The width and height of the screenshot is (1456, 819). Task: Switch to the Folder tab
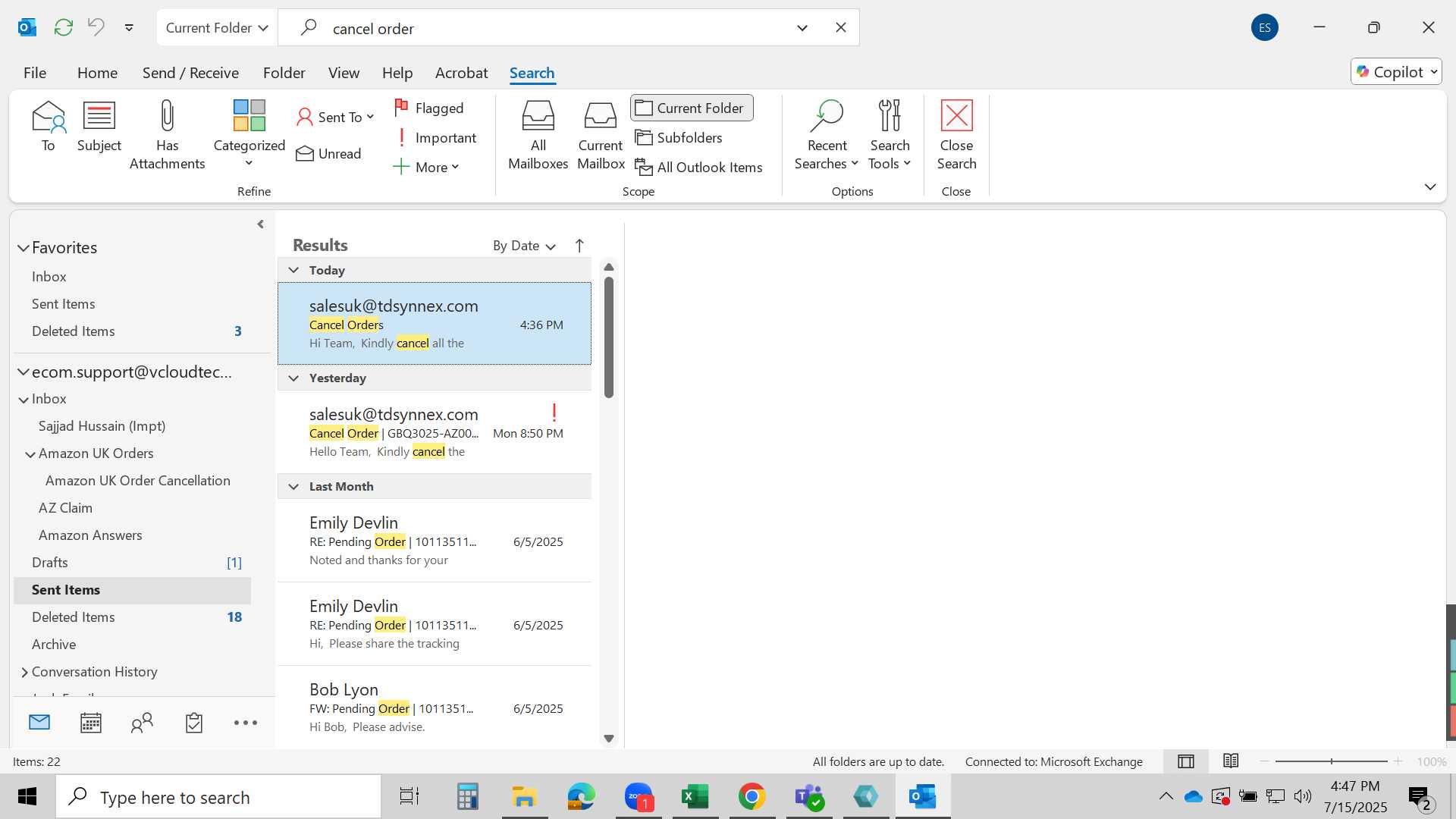click(284, 73)
